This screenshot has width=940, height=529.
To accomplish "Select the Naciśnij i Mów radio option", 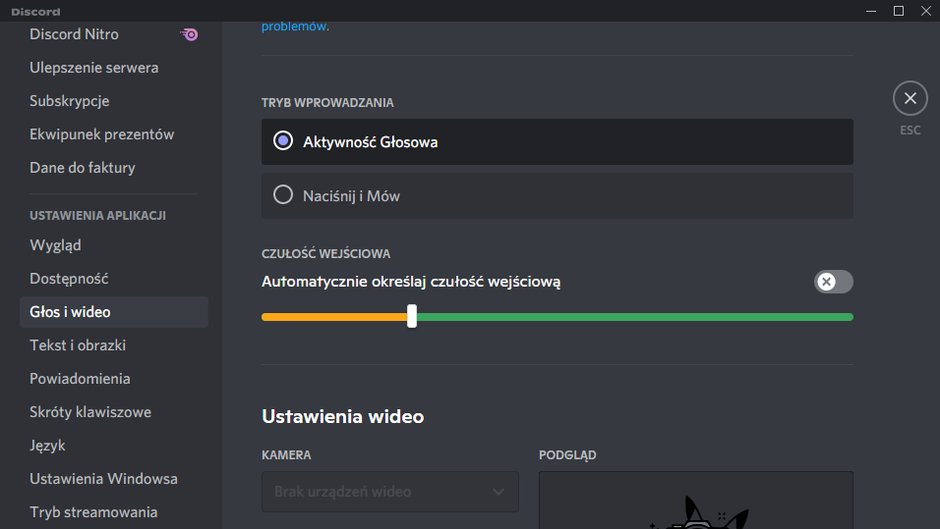I will (x=557, y=196).
